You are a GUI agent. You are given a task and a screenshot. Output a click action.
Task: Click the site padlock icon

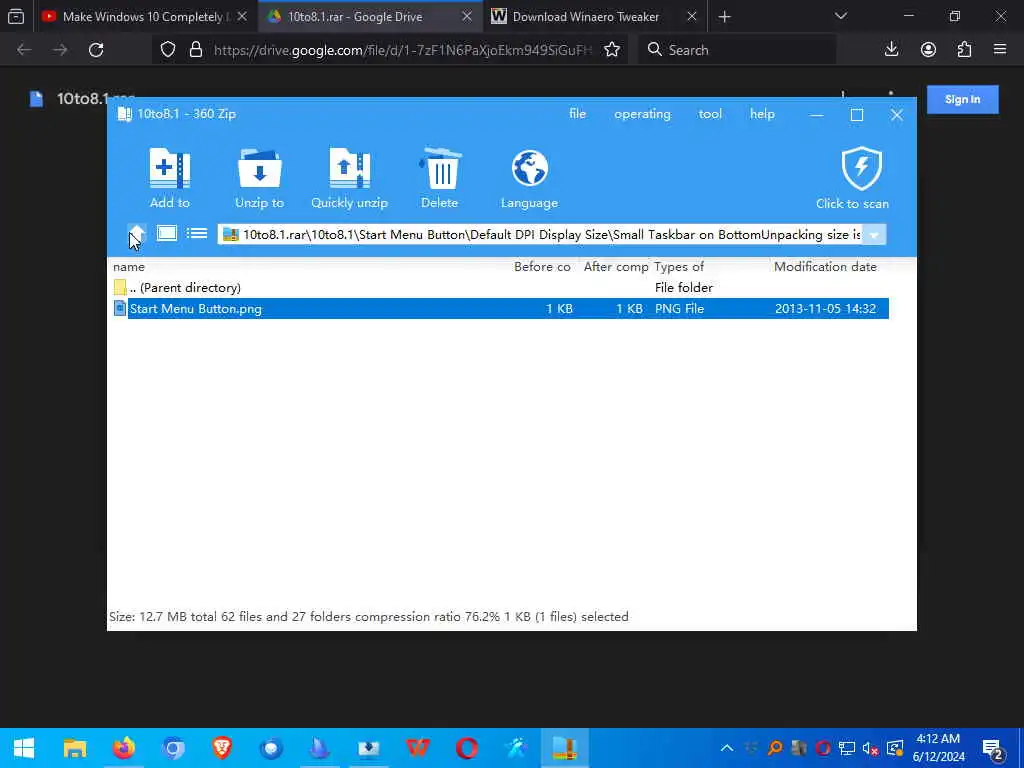[195, 50]
